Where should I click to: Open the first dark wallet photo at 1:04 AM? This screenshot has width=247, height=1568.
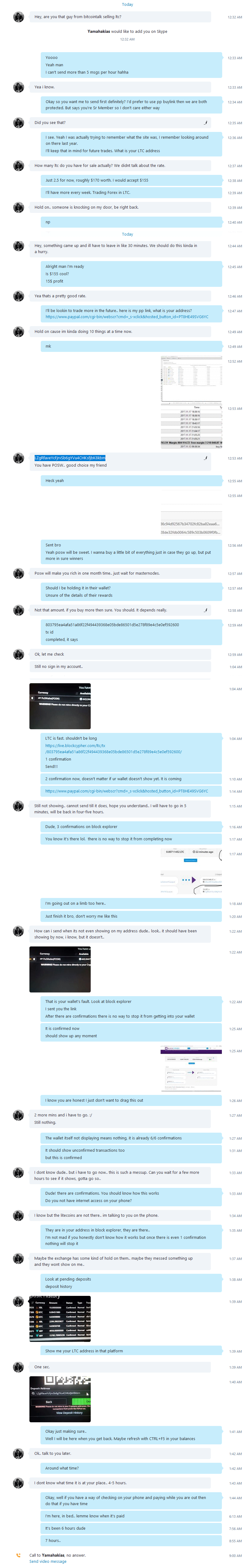(x=60, y=706)
